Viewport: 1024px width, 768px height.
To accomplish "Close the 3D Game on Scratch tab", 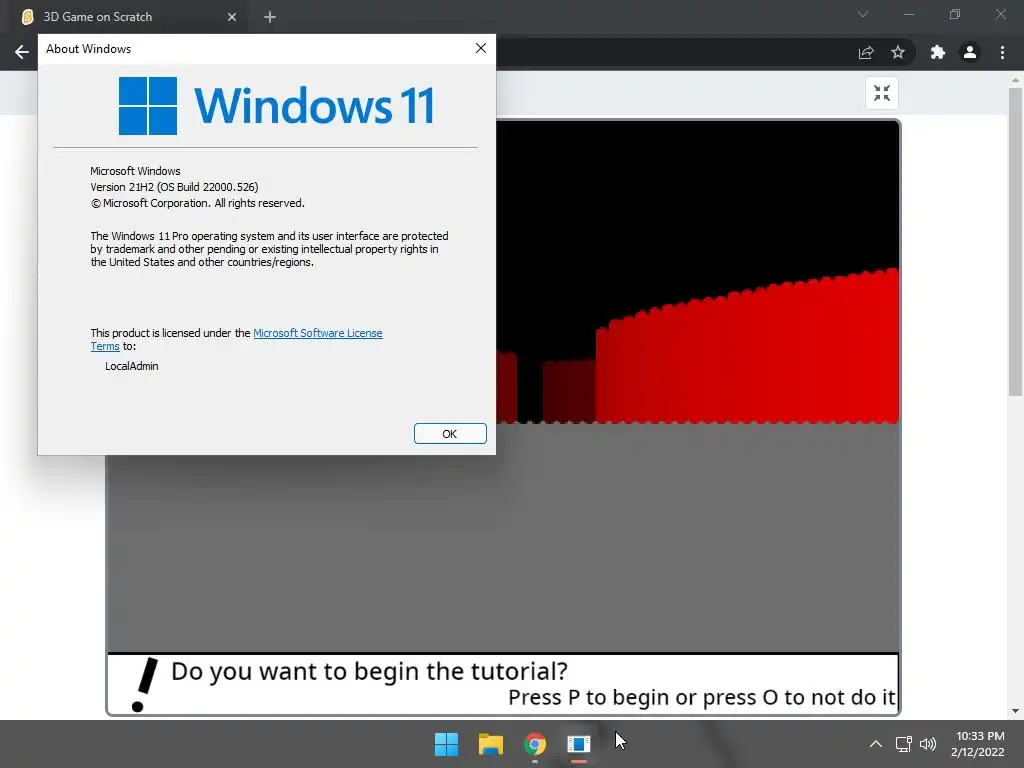I will (232, 17).
